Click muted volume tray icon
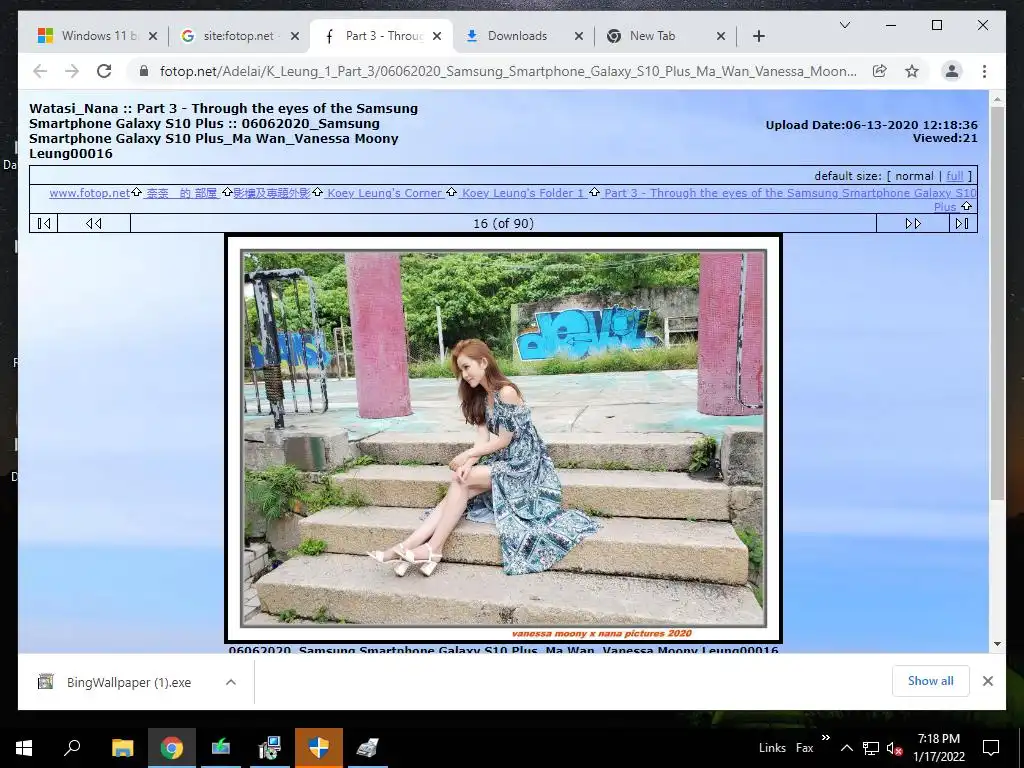The width and height of the screenshot is (1024, 768). [895, 748]
